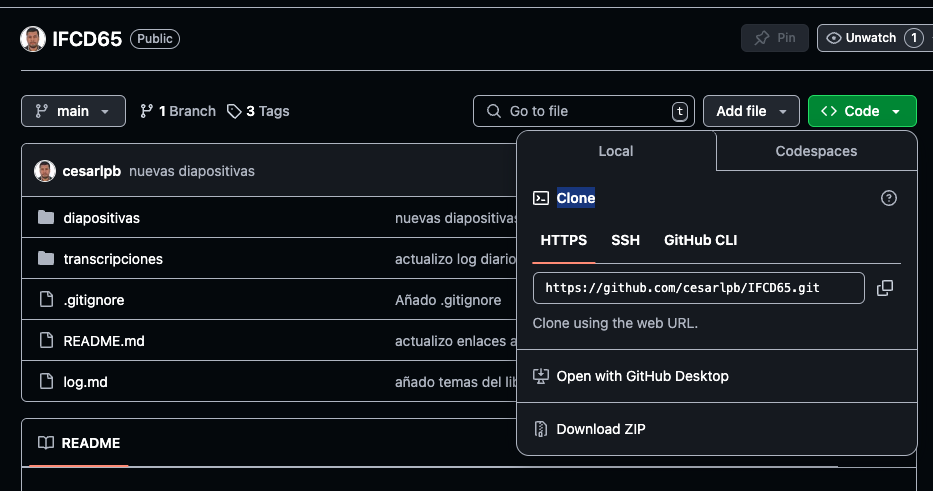Click the highlighted Clone heading

[575, 198]
